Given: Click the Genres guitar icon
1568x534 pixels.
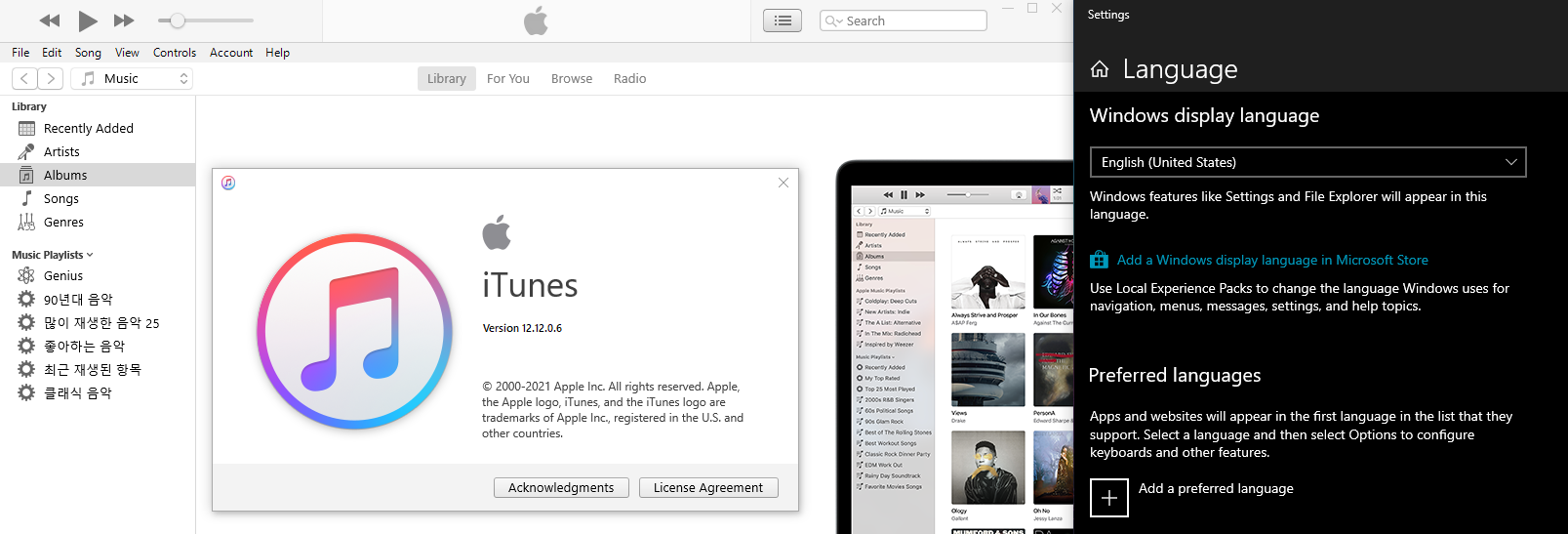Looking at the screenshot, I should (26, 222).
